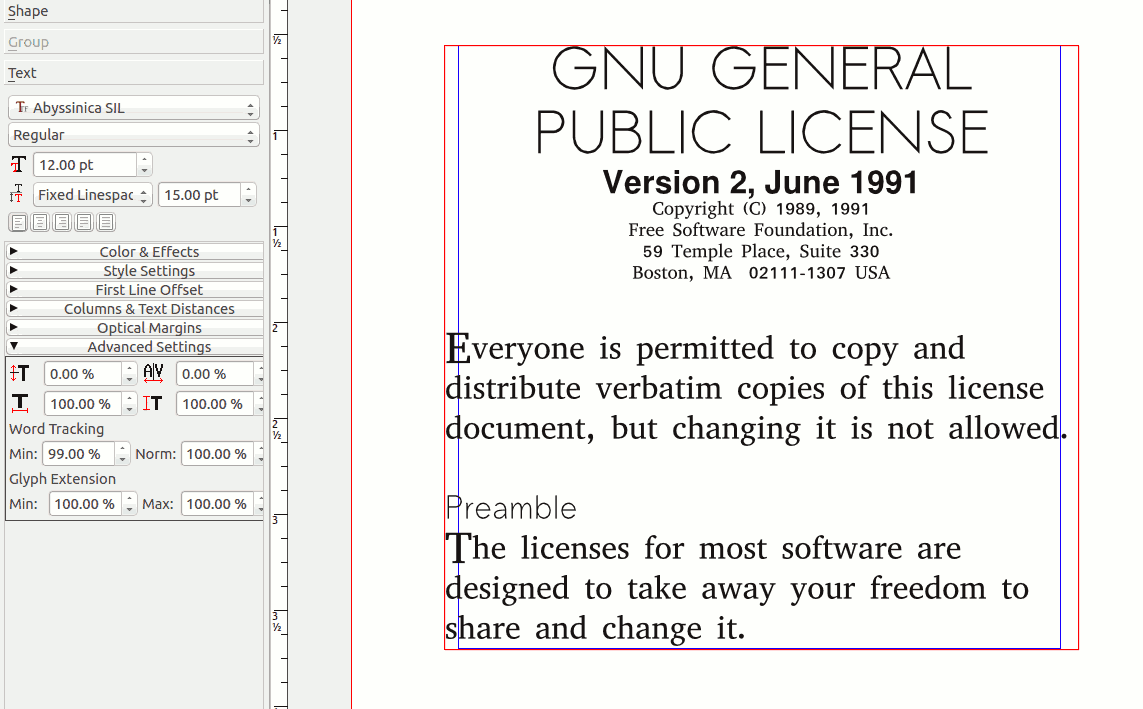Apply forced justified alignment

pos(106,222)
